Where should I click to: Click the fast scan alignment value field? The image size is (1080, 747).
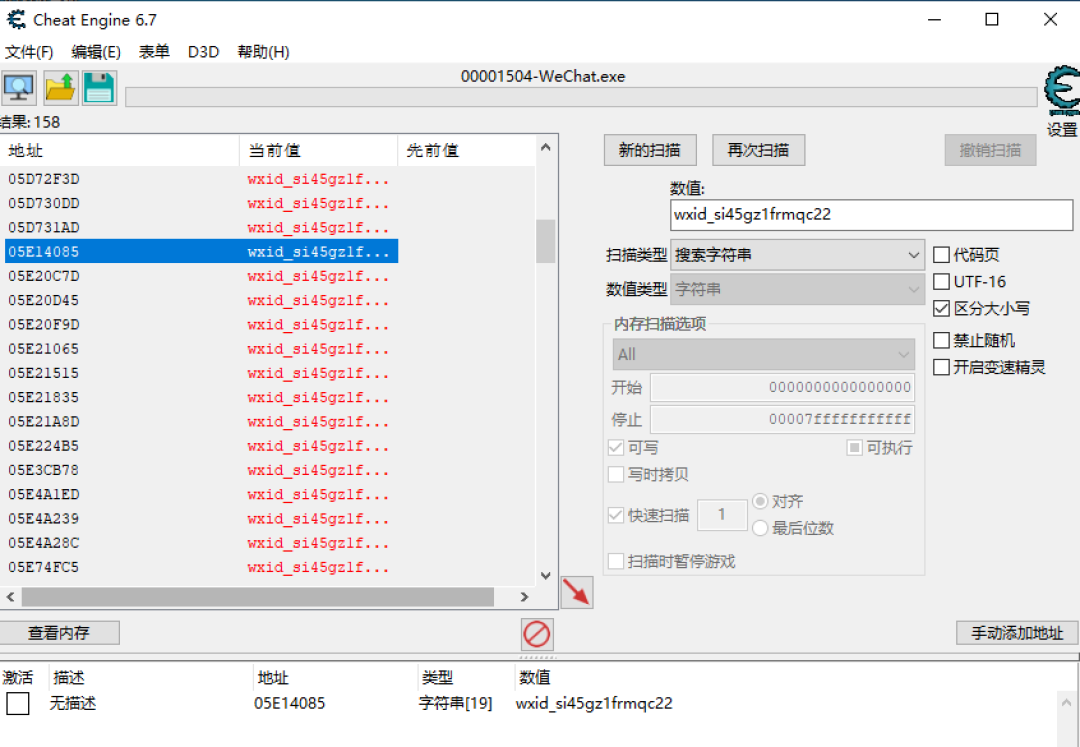[x=722, y=515]
